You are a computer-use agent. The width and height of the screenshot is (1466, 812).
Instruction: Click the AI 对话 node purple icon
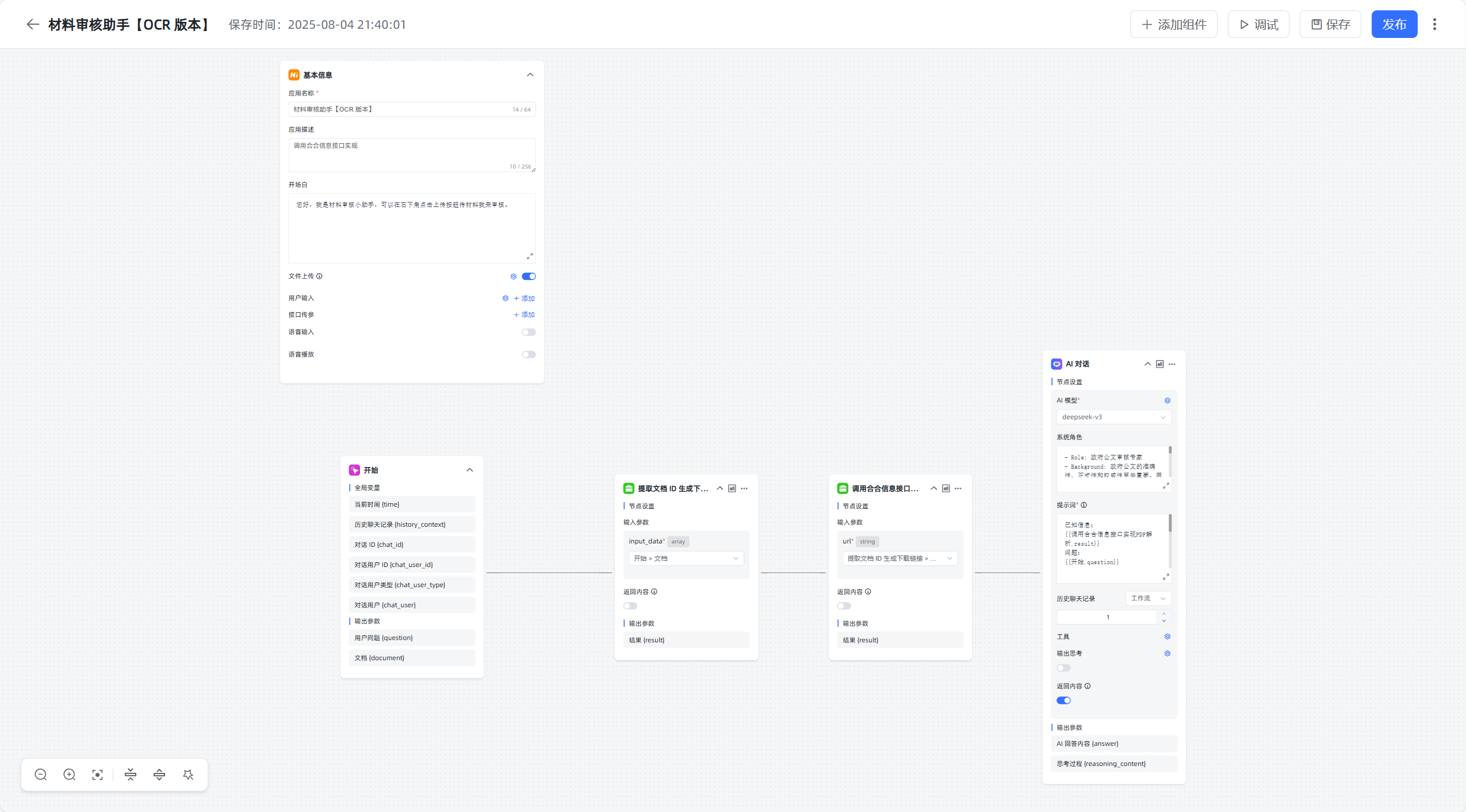[x=1057, y=364]
